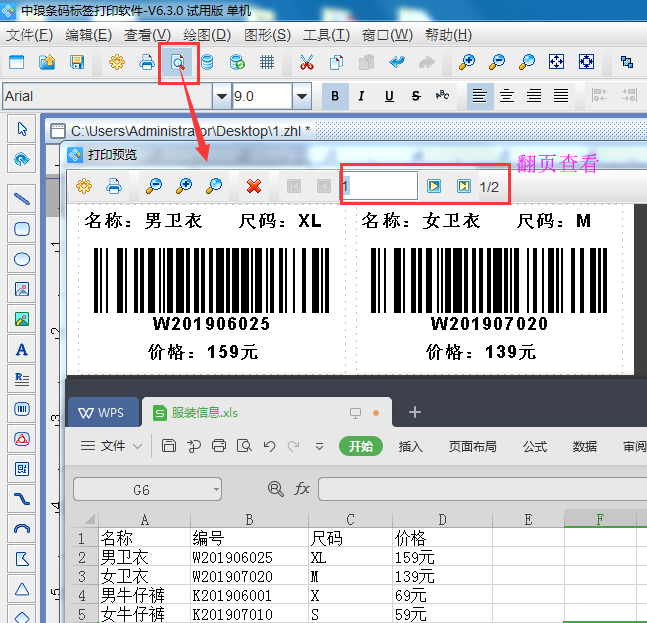
Task: Expand the Arial font dropdown
Action: click(x=221, y=96)
